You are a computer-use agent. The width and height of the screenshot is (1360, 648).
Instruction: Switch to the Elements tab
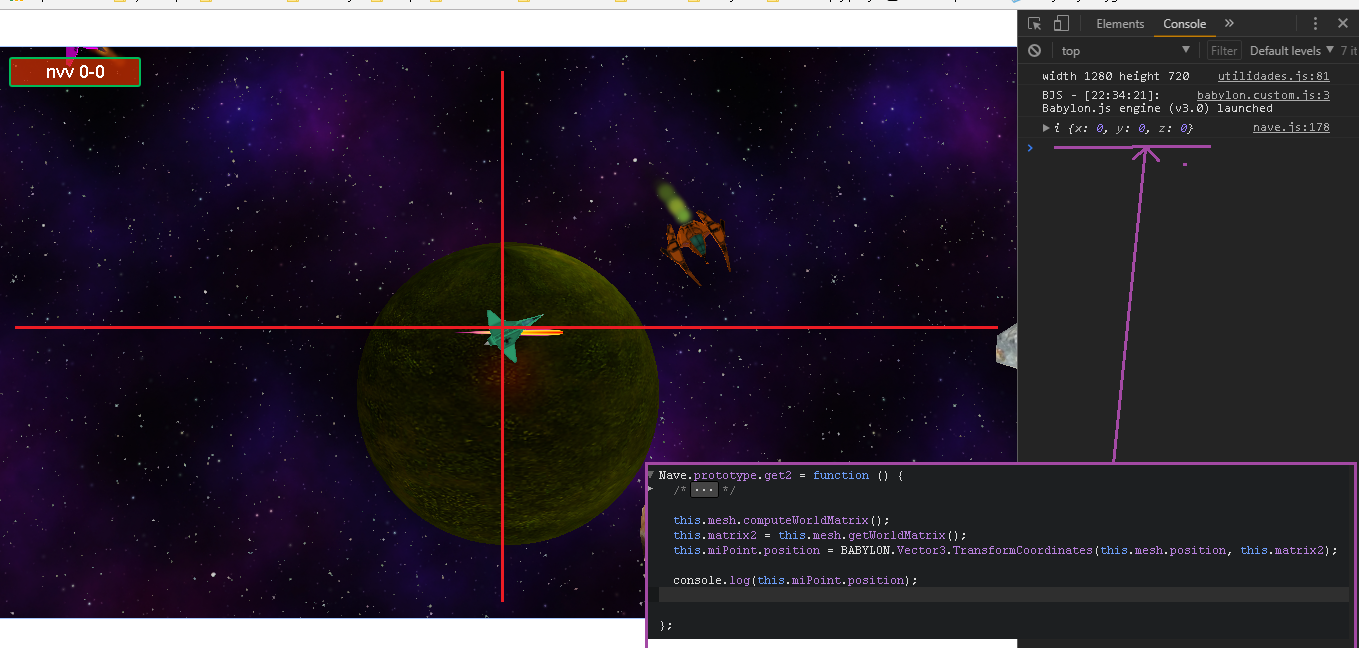1119,24
